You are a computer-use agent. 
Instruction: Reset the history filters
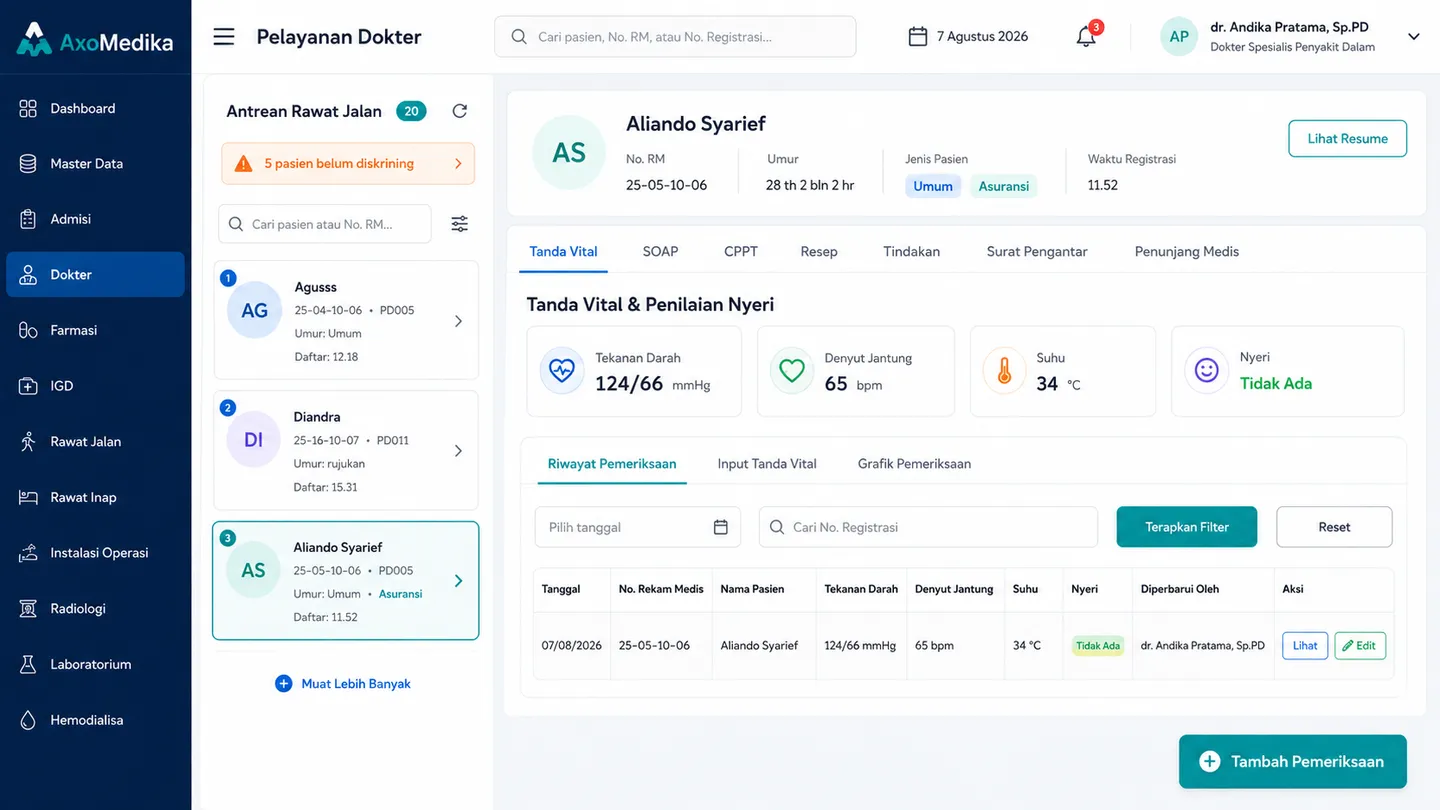(1334, 527)
